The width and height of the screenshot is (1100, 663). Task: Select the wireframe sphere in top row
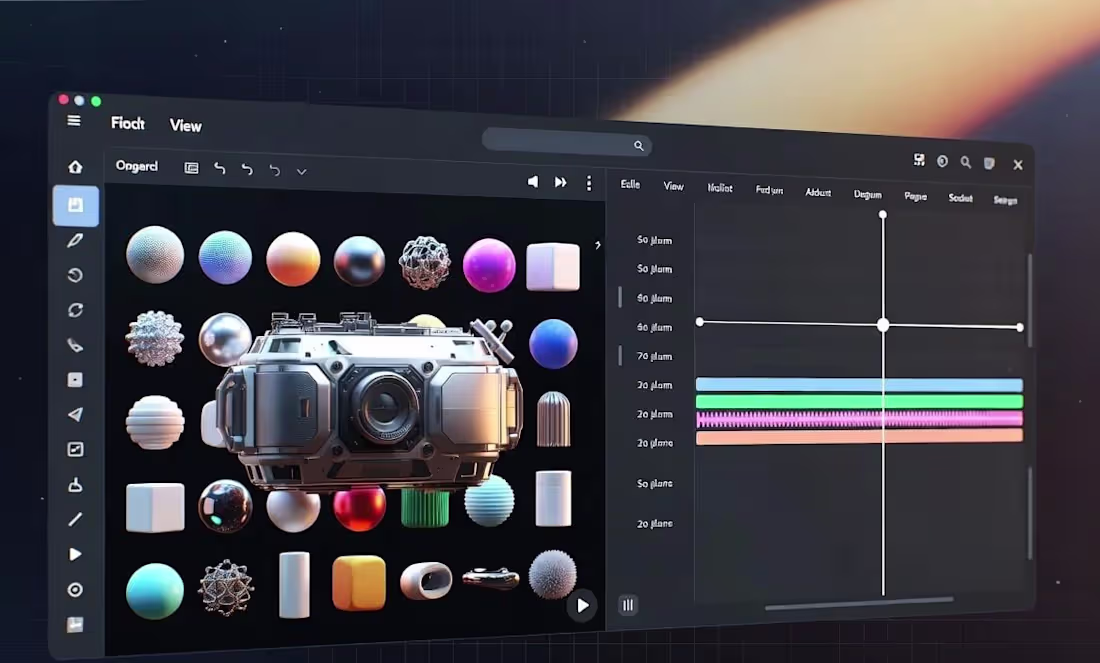[x=424, y=262]
